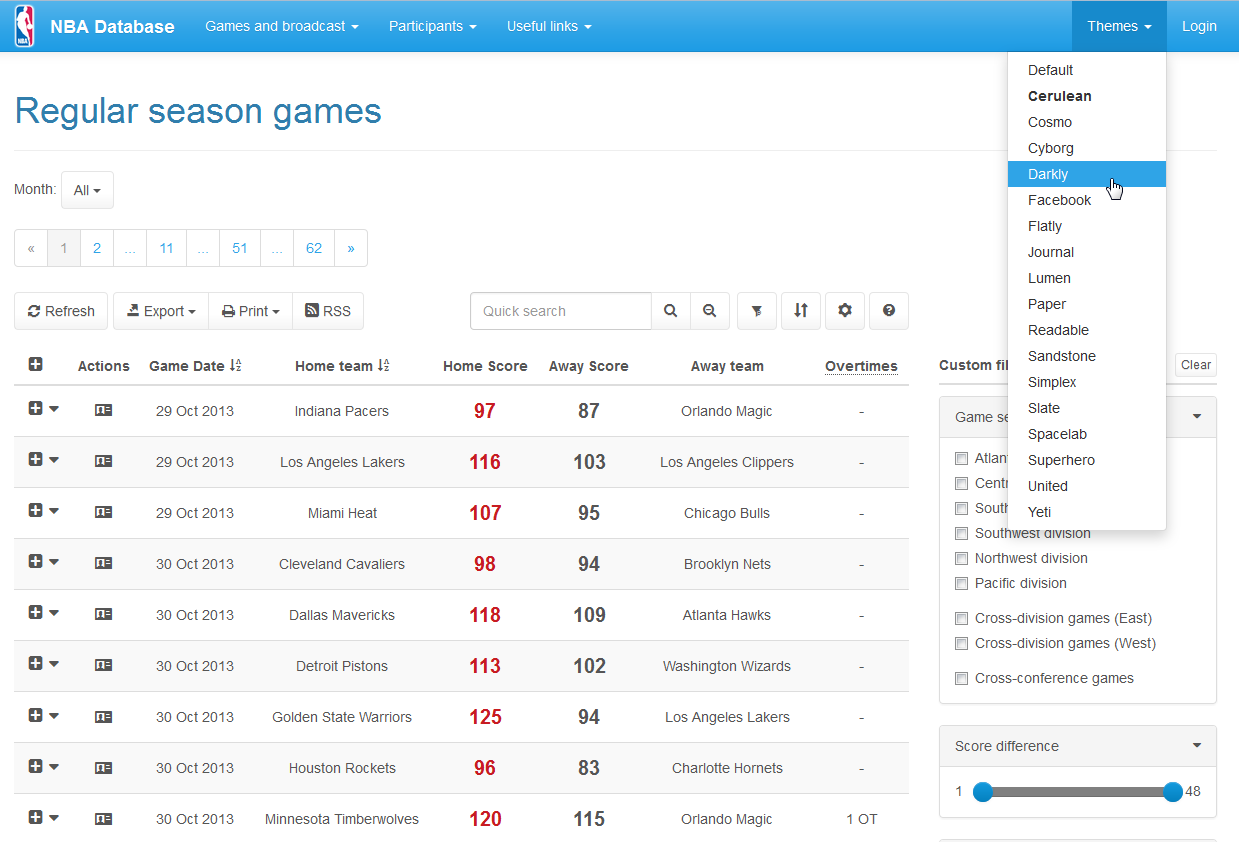Screen dimensions: 1239x842
Task: Tick the Central division checkbox
Action: [x=961, y=483]
